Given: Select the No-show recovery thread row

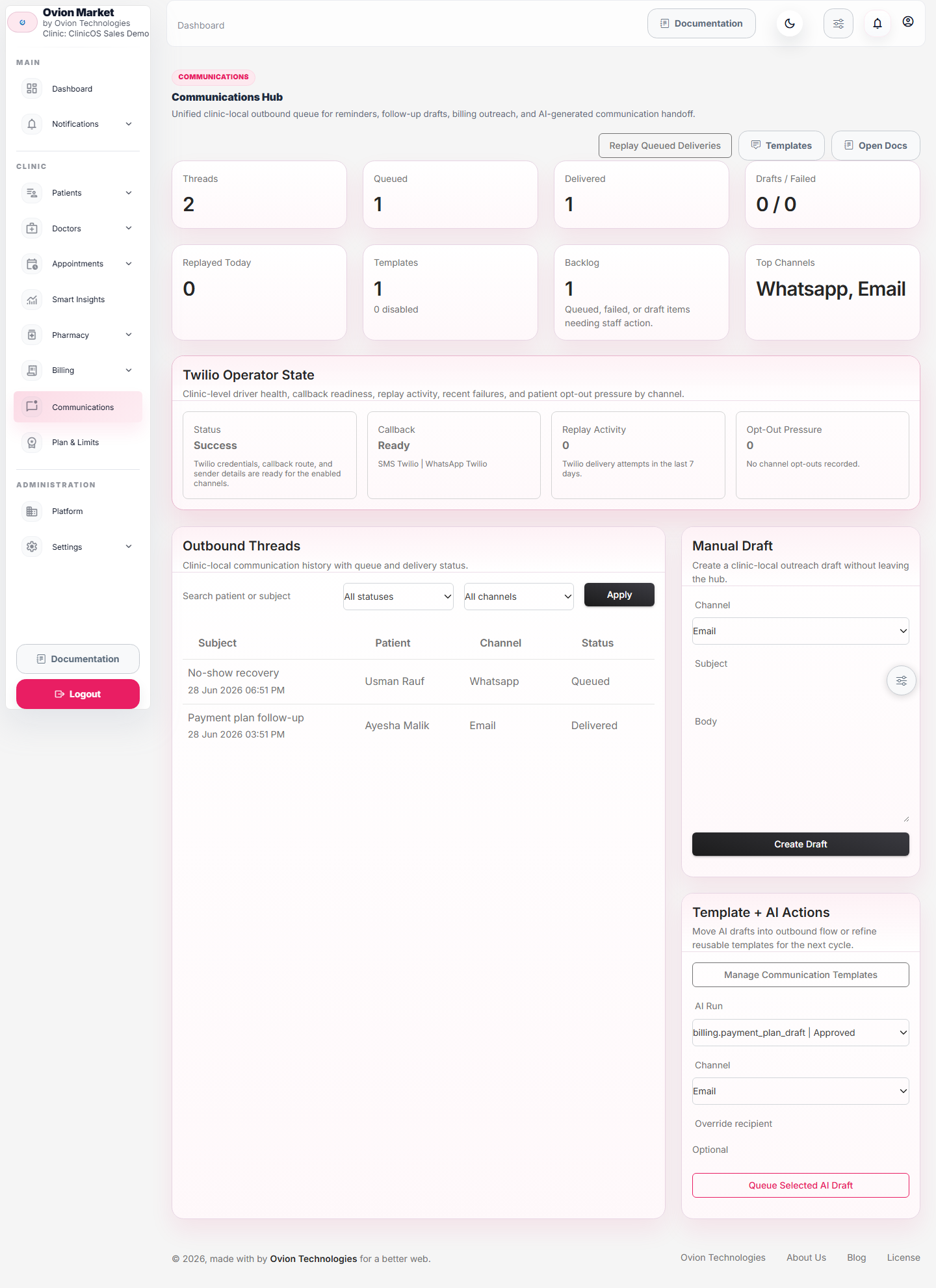Looking at the screenshot, I should coord(419,682).
